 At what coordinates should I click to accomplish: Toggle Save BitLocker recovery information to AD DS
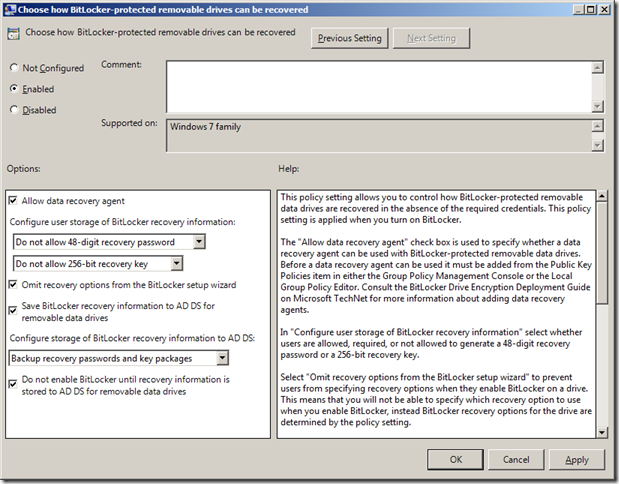pos(13,305)
